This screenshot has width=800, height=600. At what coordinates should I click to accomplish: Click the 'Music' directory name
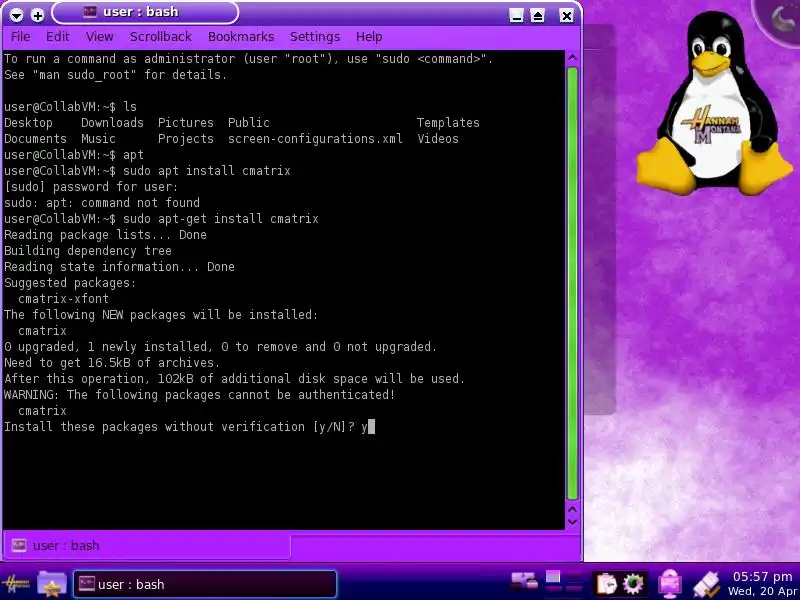click(98, 139)
